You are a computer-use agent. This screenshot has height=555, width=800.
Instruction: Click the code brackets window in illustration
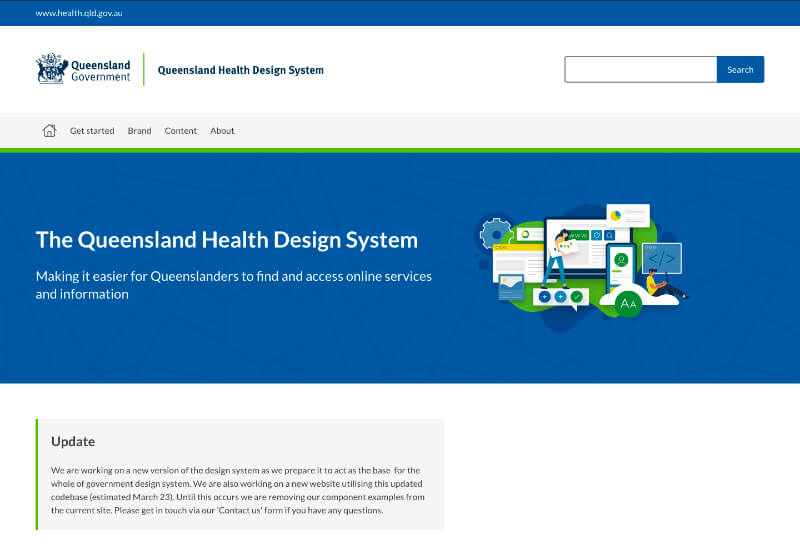[x=661, y=258]
